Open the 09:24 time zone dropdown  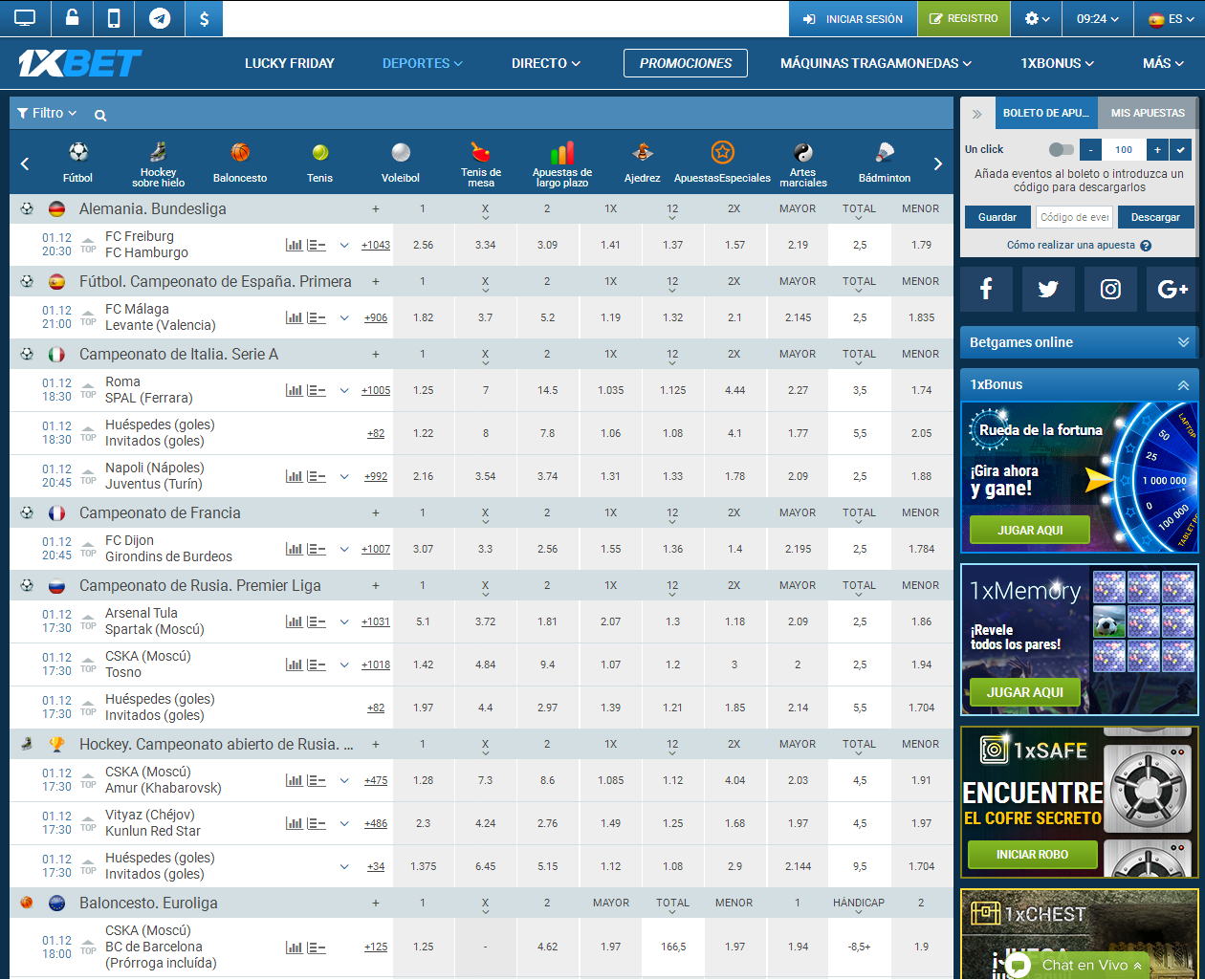1098,19
